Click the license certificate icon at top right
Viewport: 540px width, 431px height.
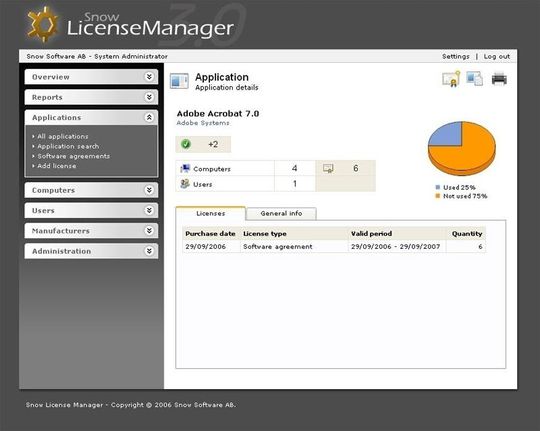pos(451,79)
